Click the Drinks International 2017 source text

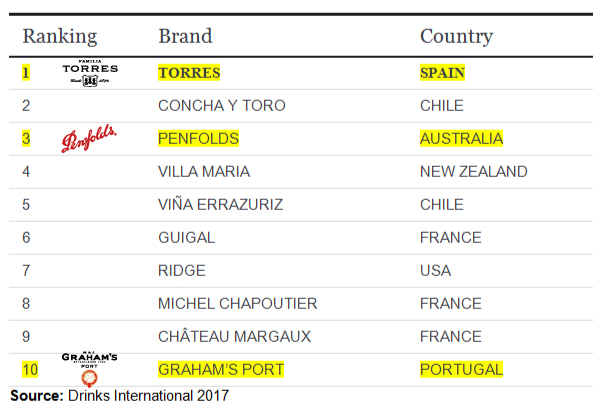[x=149, y=396]
